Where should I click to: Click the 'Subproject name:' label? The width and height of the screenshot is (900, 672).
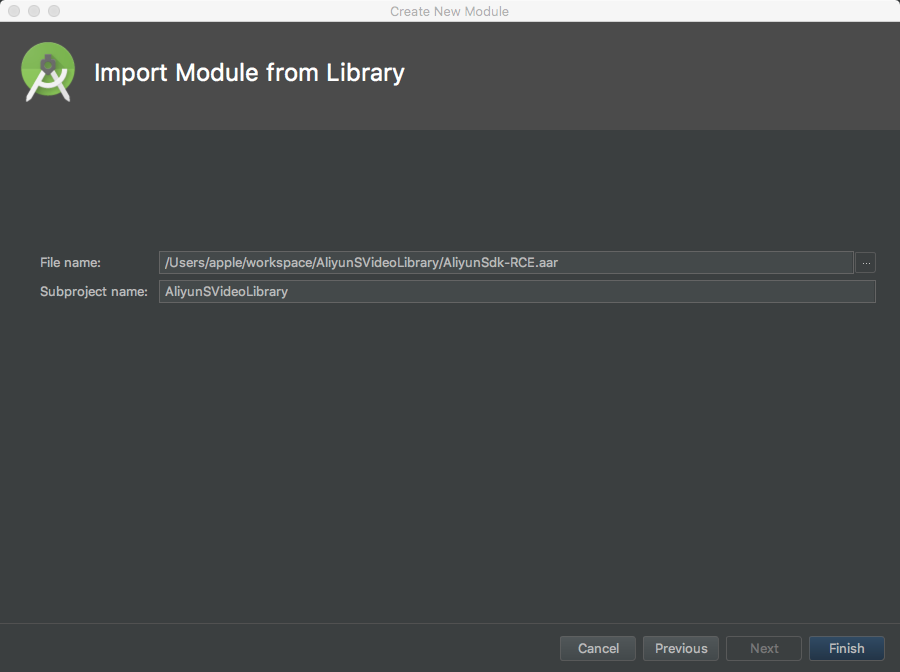94,292
